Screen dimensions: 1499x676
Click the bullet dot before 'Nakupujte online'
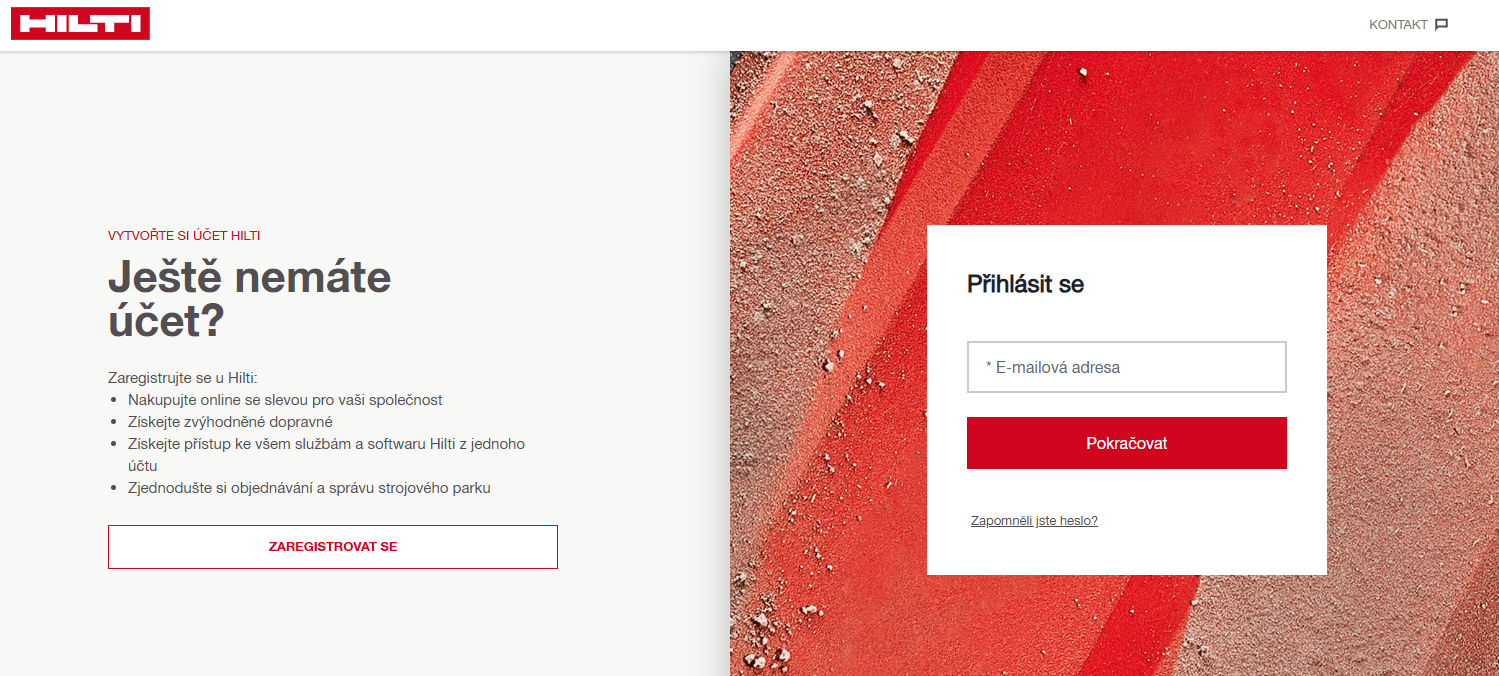pyautogui.click(x=114, y=400)
